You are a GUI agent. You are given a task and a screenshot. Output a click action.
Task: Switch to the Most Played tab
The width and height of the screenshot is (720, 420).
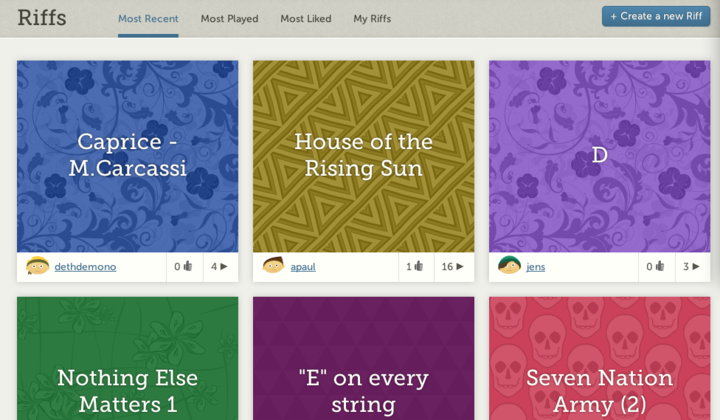(x=229, y=19)
